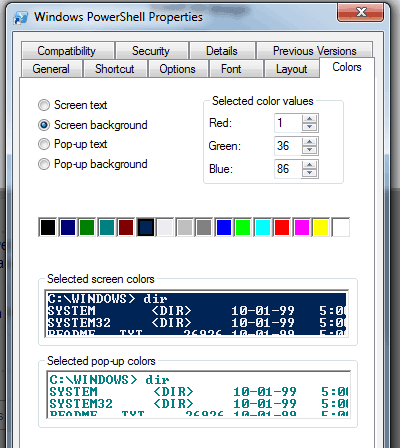The width and height of the screenshot is (400, 448).
Task: Click the PowerShell icon in title bar
Action: [x=21, y=17]
